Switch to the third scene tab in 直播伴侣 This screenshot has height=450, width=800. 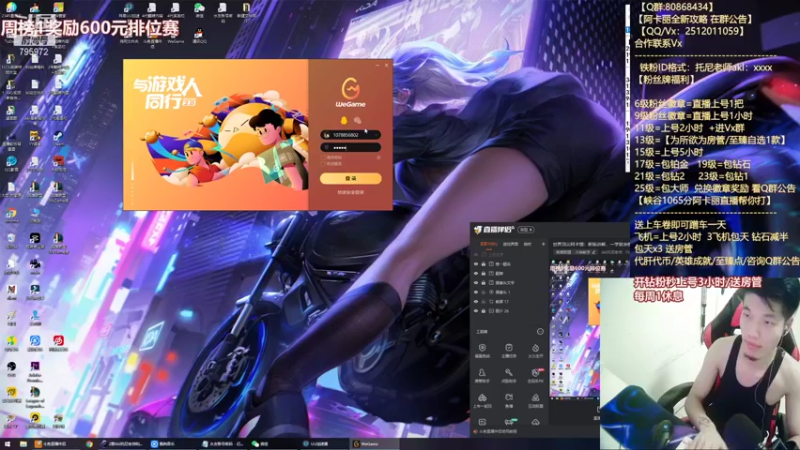(528, 244)
